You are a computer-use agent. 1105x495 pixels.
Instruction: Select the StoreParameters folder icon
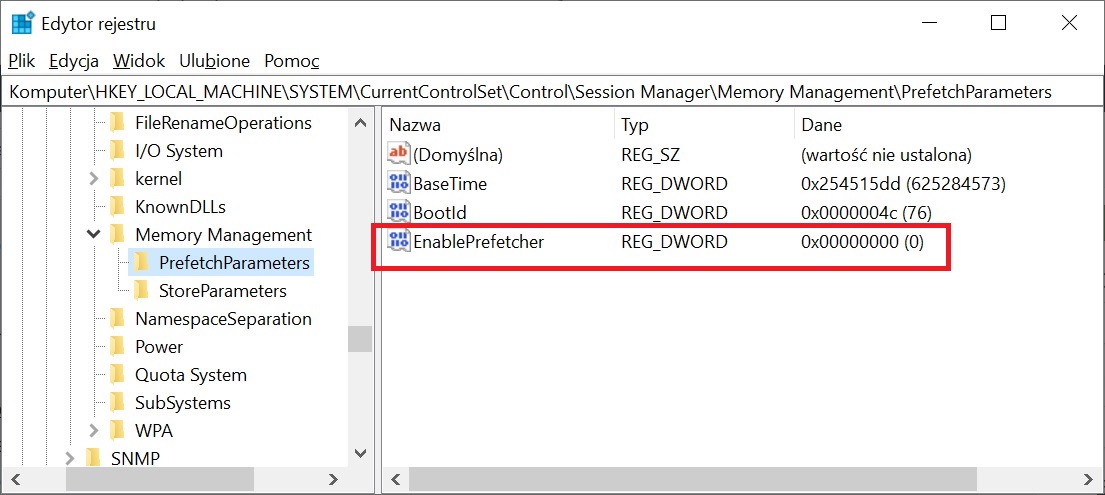142,291
